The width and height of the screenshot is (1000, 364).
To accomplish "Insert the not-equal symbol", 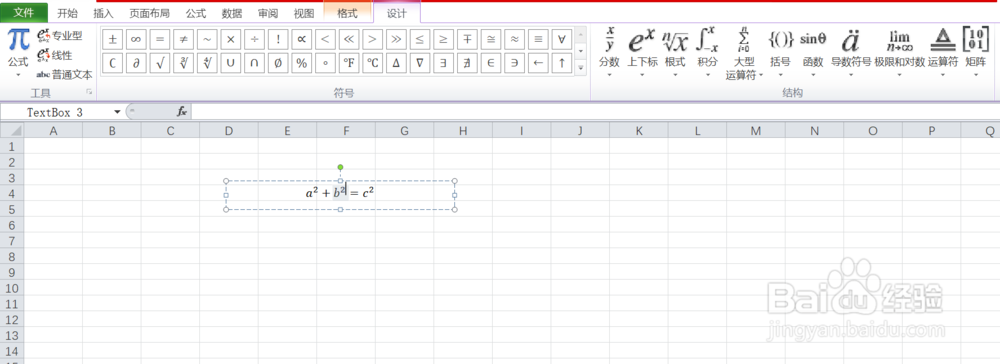I will coord(183,39).
